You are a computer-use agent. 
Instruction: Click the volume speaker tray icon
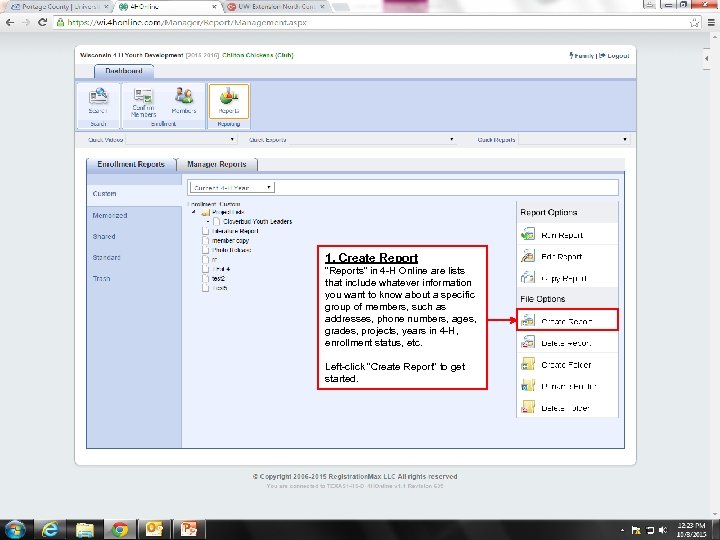(663, 530)
